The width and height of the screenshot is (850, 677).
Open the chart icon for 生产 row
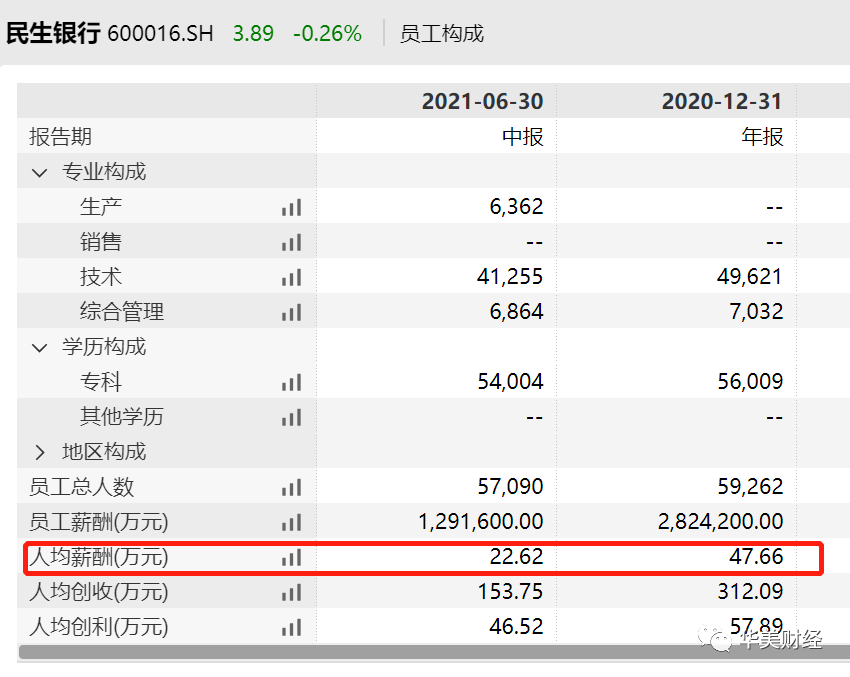click(291, 208)
